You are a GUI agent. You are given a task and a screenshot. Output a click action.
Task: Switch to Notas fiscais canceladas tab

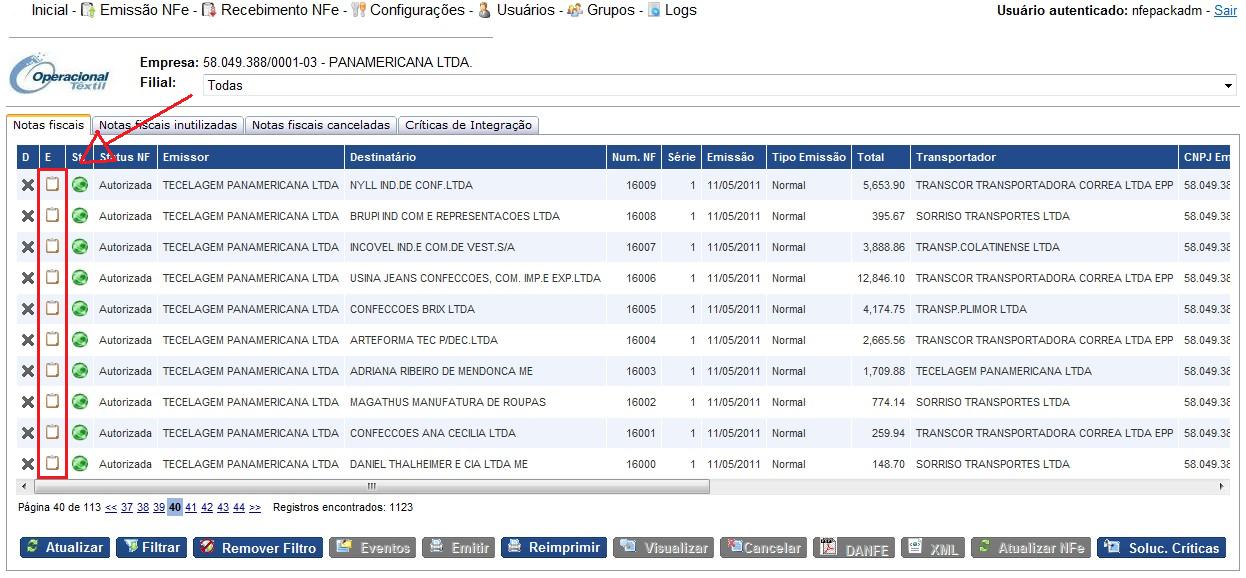(x=320, y=125)
